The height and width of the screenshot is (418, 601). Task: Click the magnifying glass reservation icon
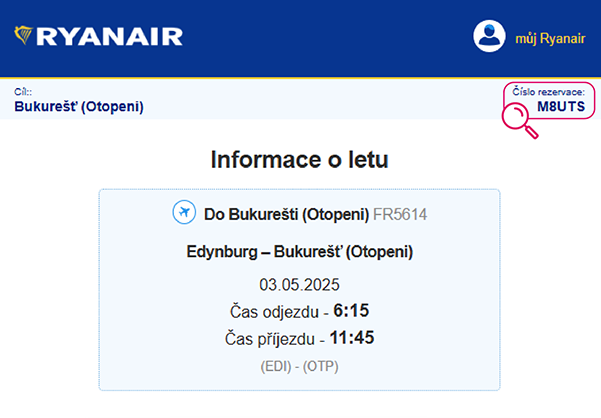pyautogui.click(x=520, y=121)
